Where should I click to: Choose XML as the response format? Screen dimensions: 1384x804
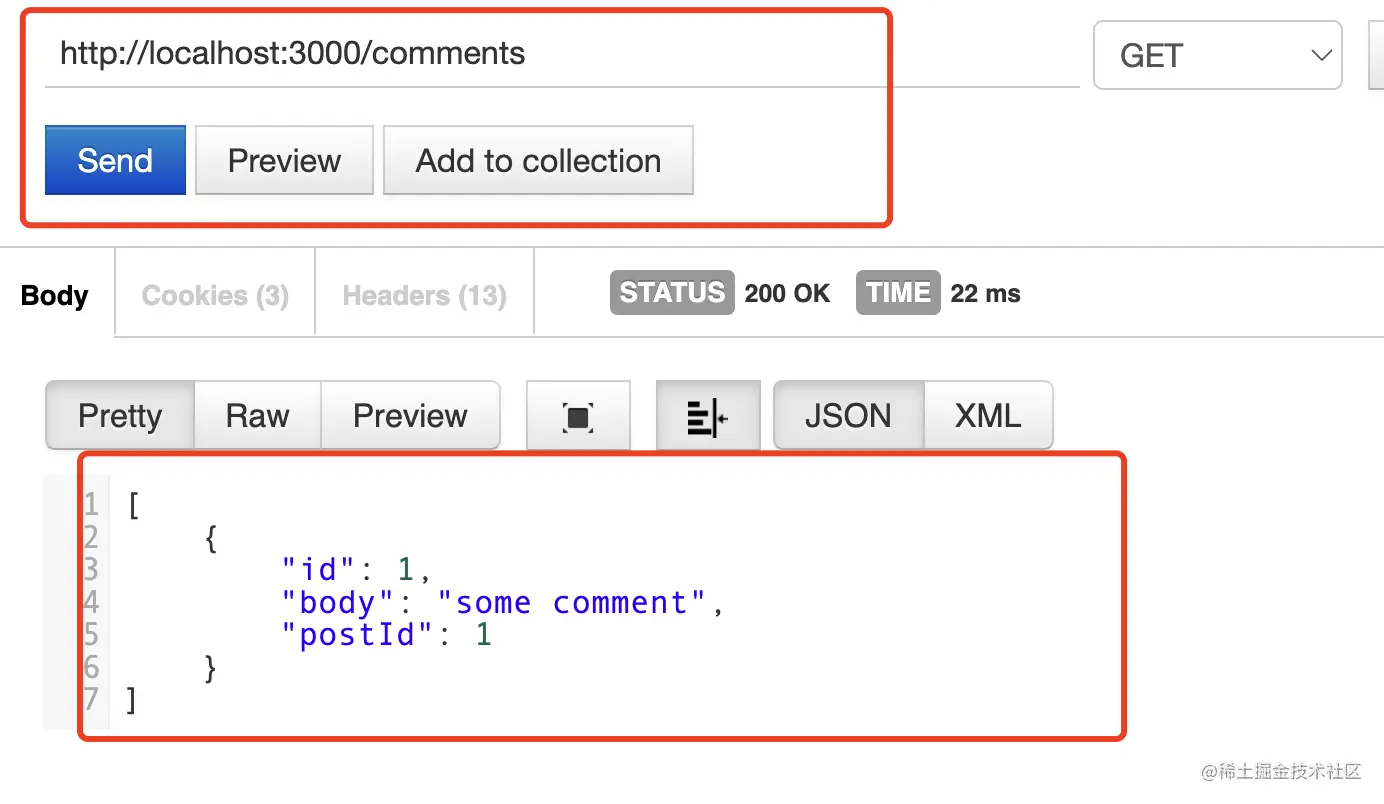coord(988,415)
